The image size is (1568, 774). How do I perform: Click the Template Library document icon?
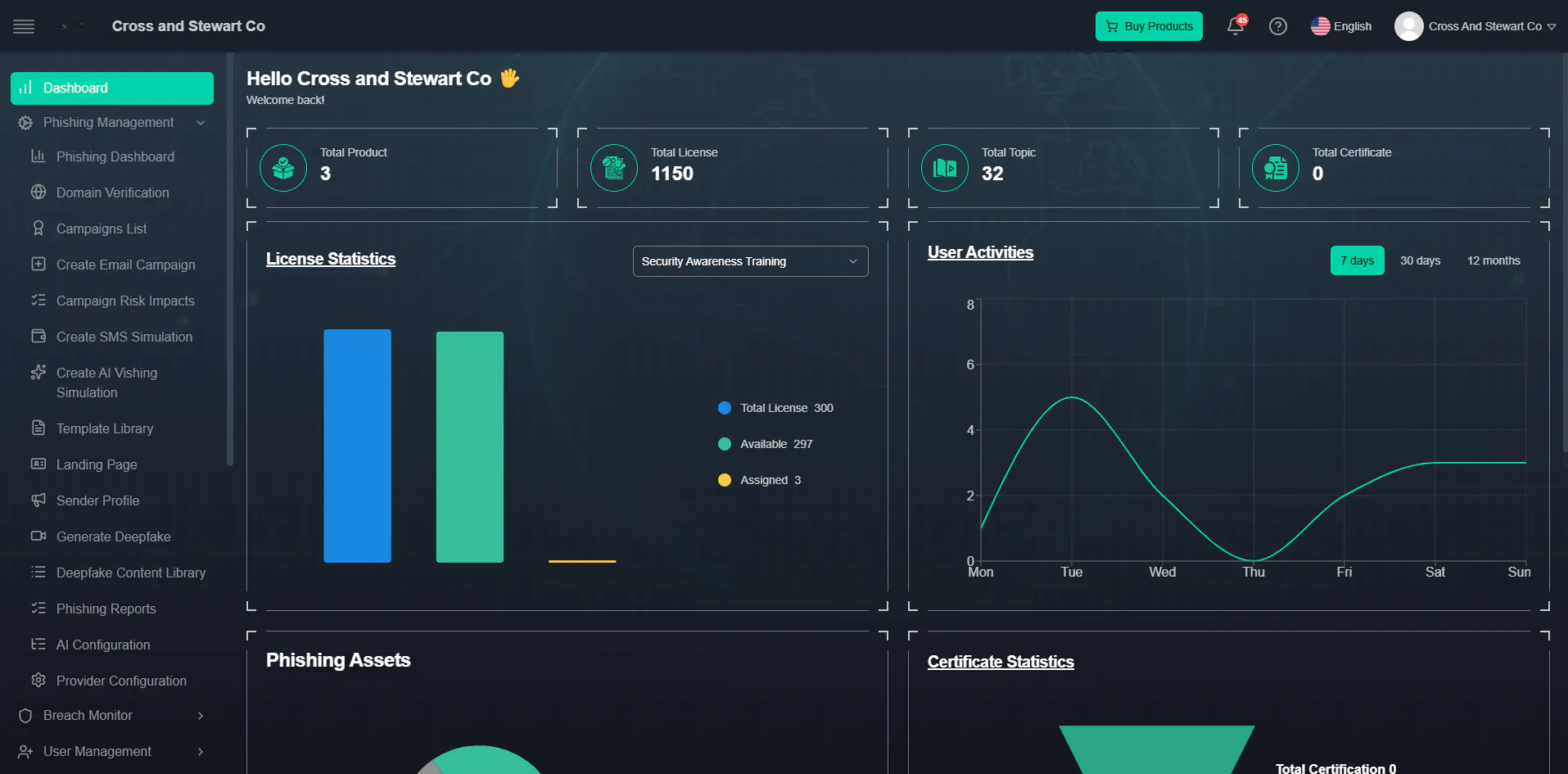38,428
